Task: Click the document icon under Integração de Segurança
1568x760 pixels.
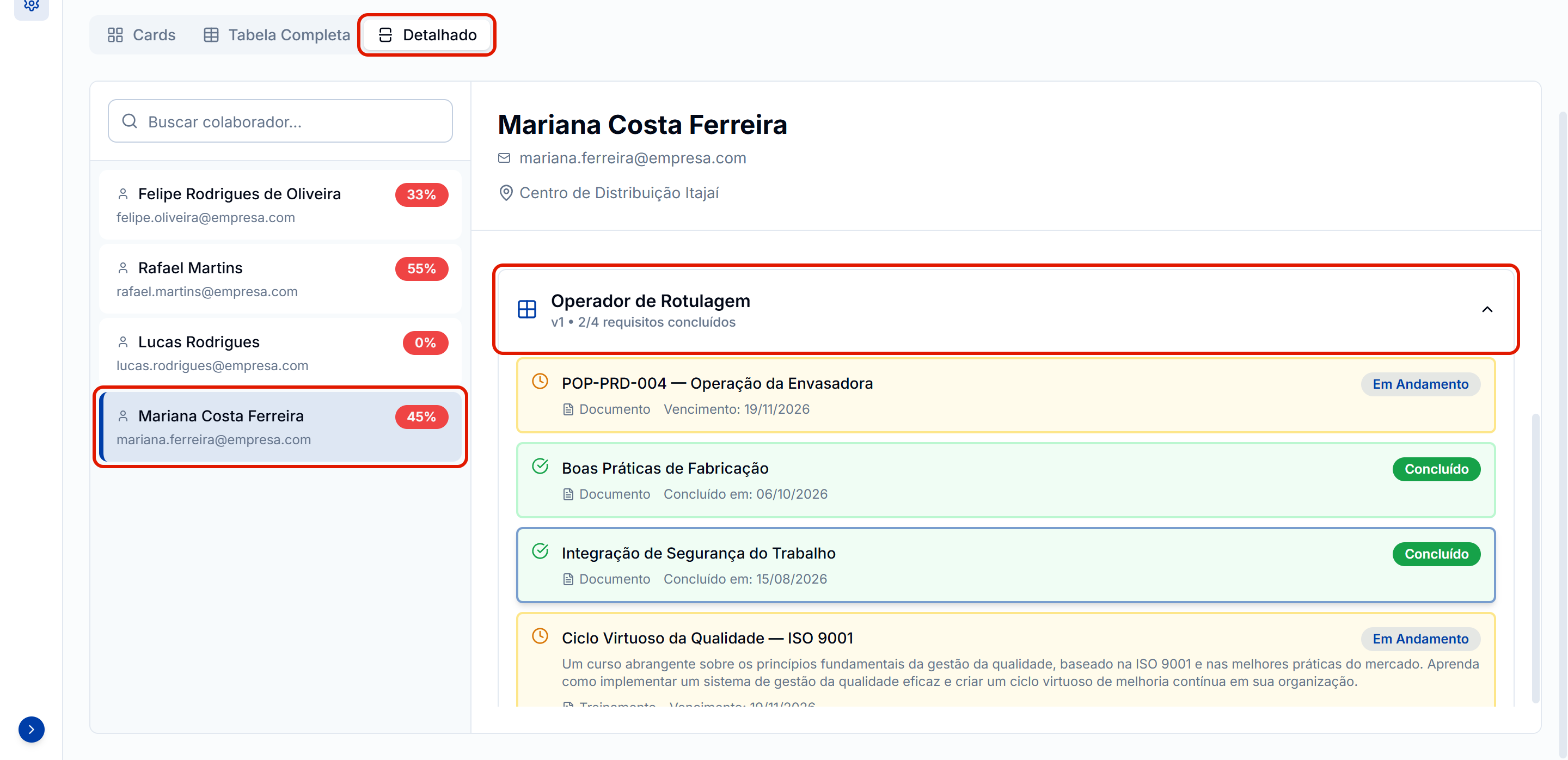Action: tap(568, 579)
